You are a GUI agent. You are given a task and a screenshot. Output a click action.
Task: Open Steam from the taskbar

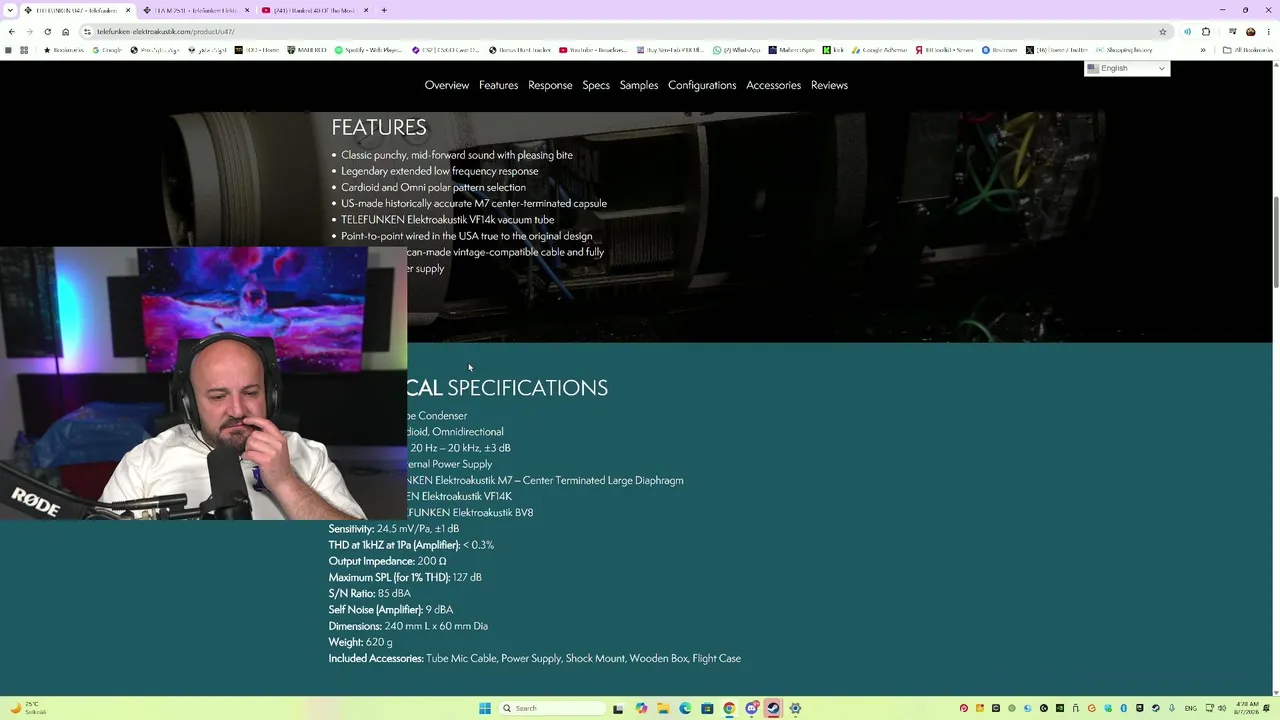click(773, 708)
